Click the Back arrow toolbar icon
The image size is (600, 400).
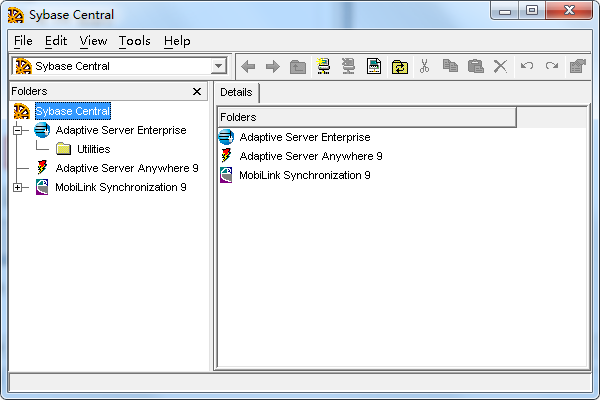pyautogui.click(x=248, y=67)
